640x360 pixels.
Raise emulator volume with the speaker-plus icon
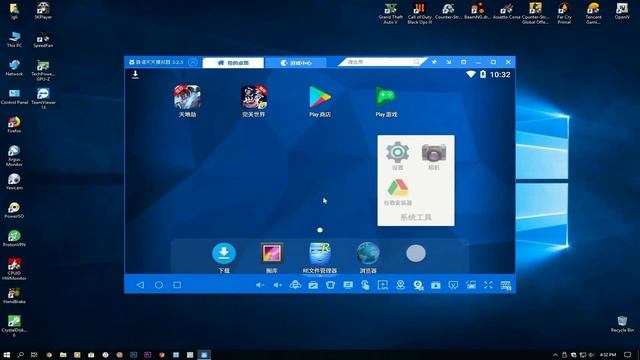pyautogui.click(x=278, y=285)
